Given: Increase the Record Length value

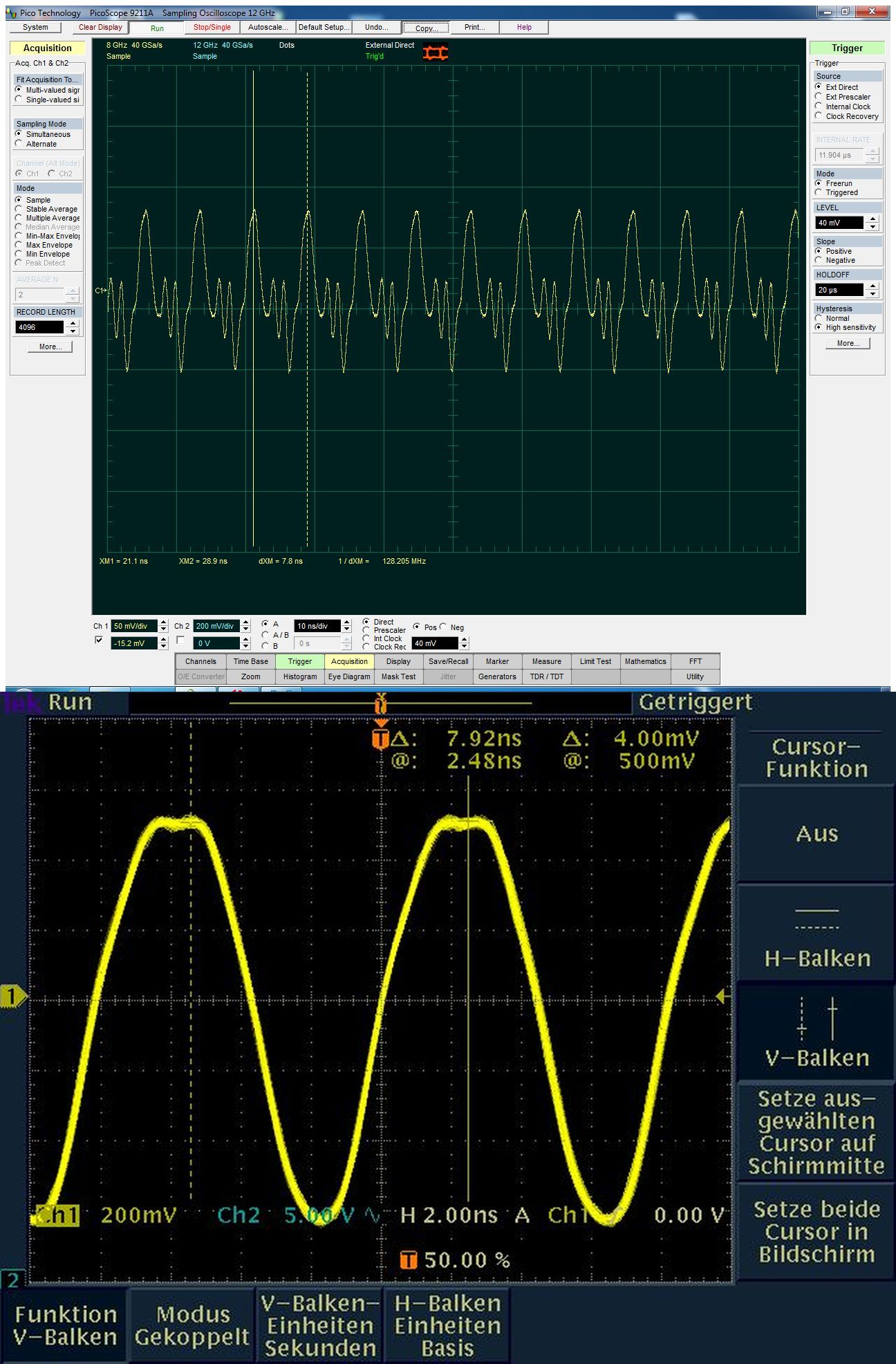Looking at the screenshot, I should (x=73, y=324).
